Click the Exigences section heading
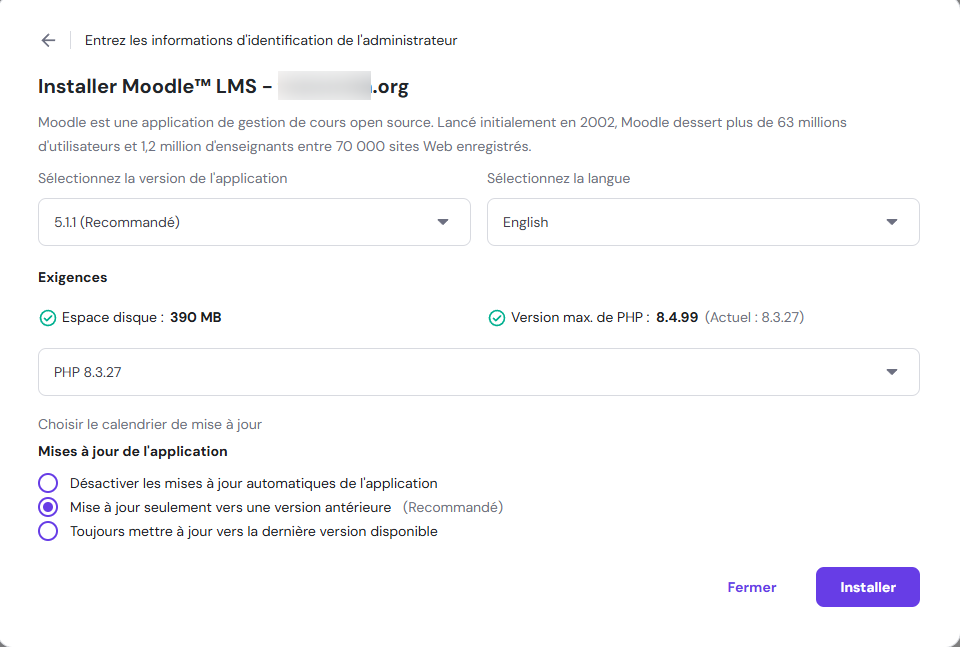This screenshot has width=960, height=647. pyautogui.click(x=74, y=277)
